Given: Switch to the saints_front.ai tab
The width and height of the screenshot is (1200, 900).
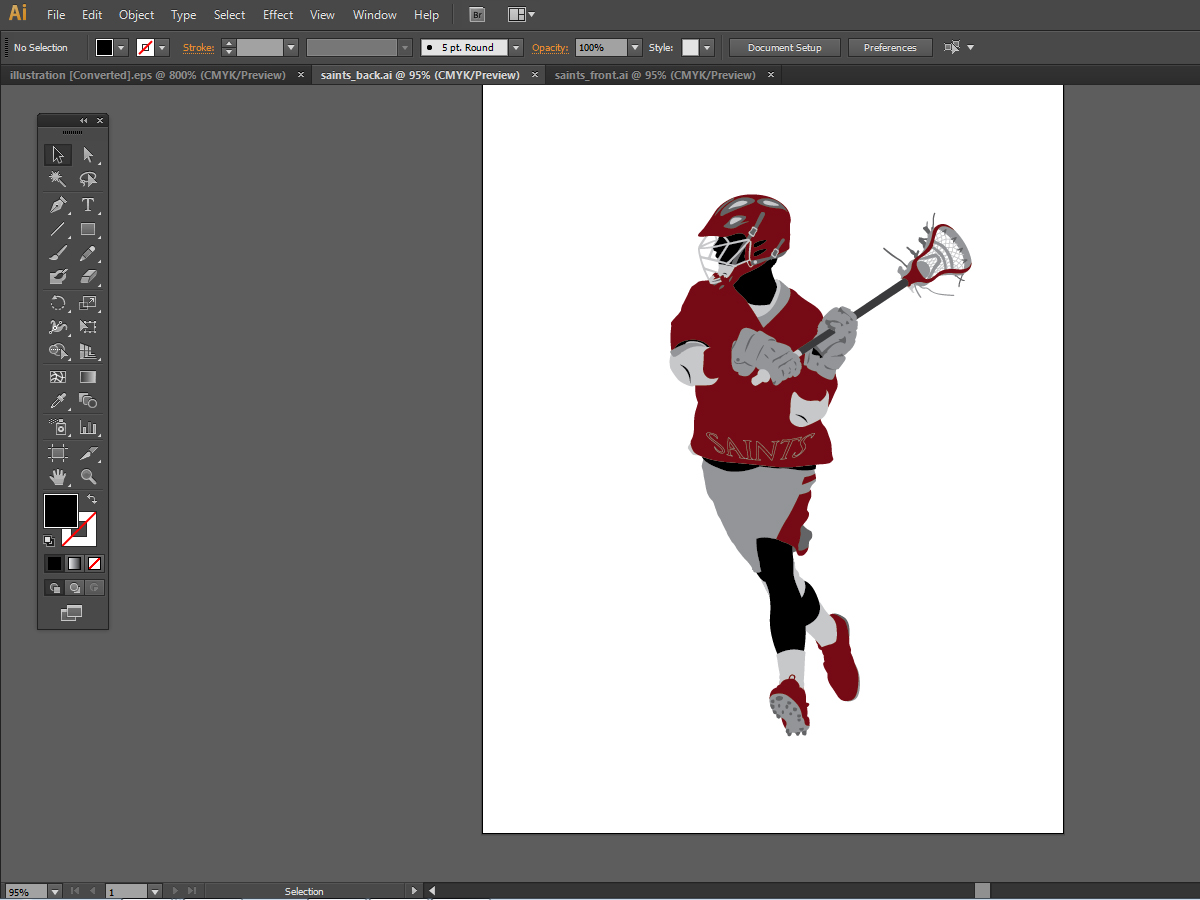Looking at the screenshot, I should pyautogui.click(x=655, y=75).
